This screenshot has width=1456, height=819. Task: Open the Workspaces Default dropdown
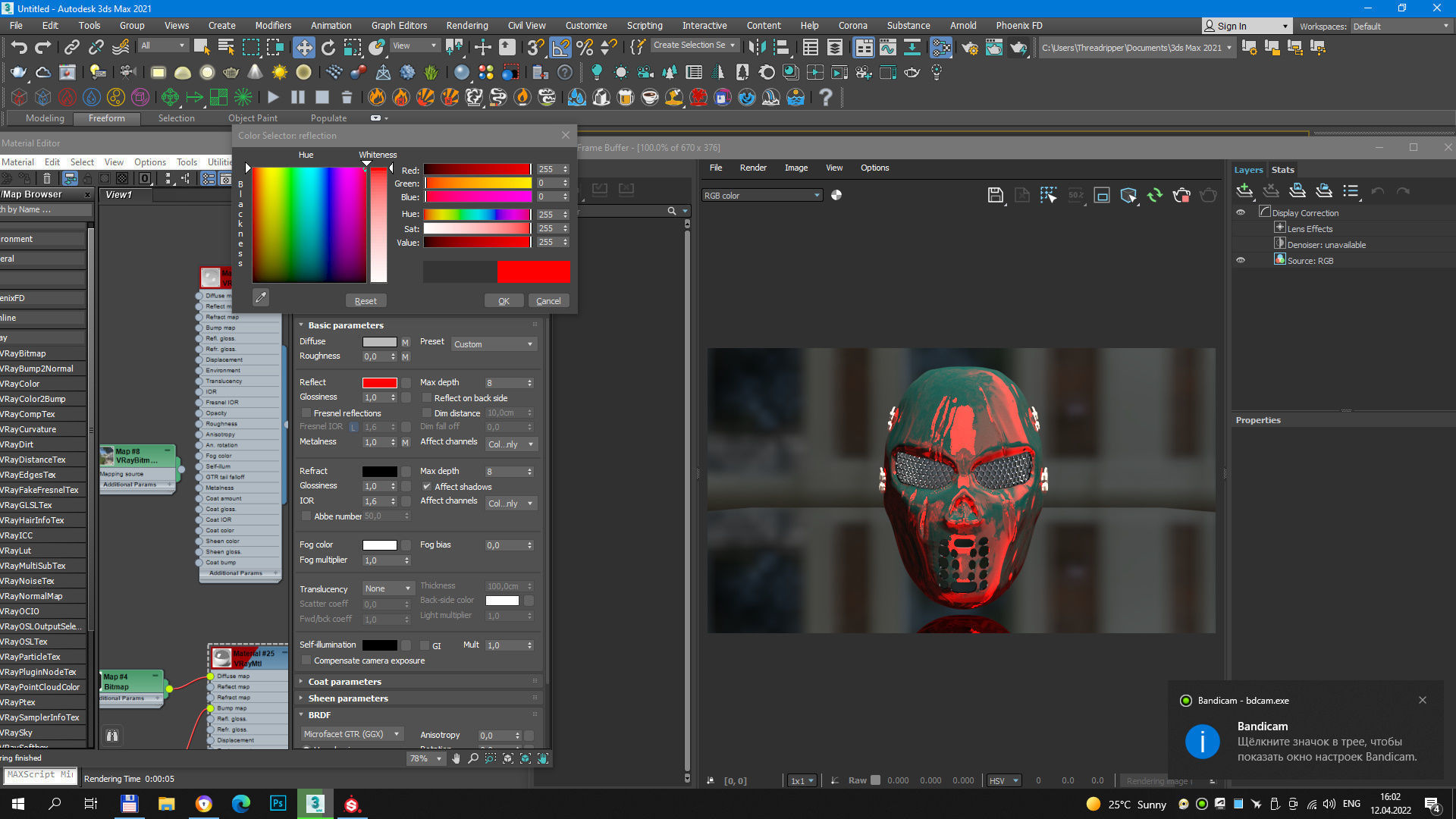pos(1401,26)
